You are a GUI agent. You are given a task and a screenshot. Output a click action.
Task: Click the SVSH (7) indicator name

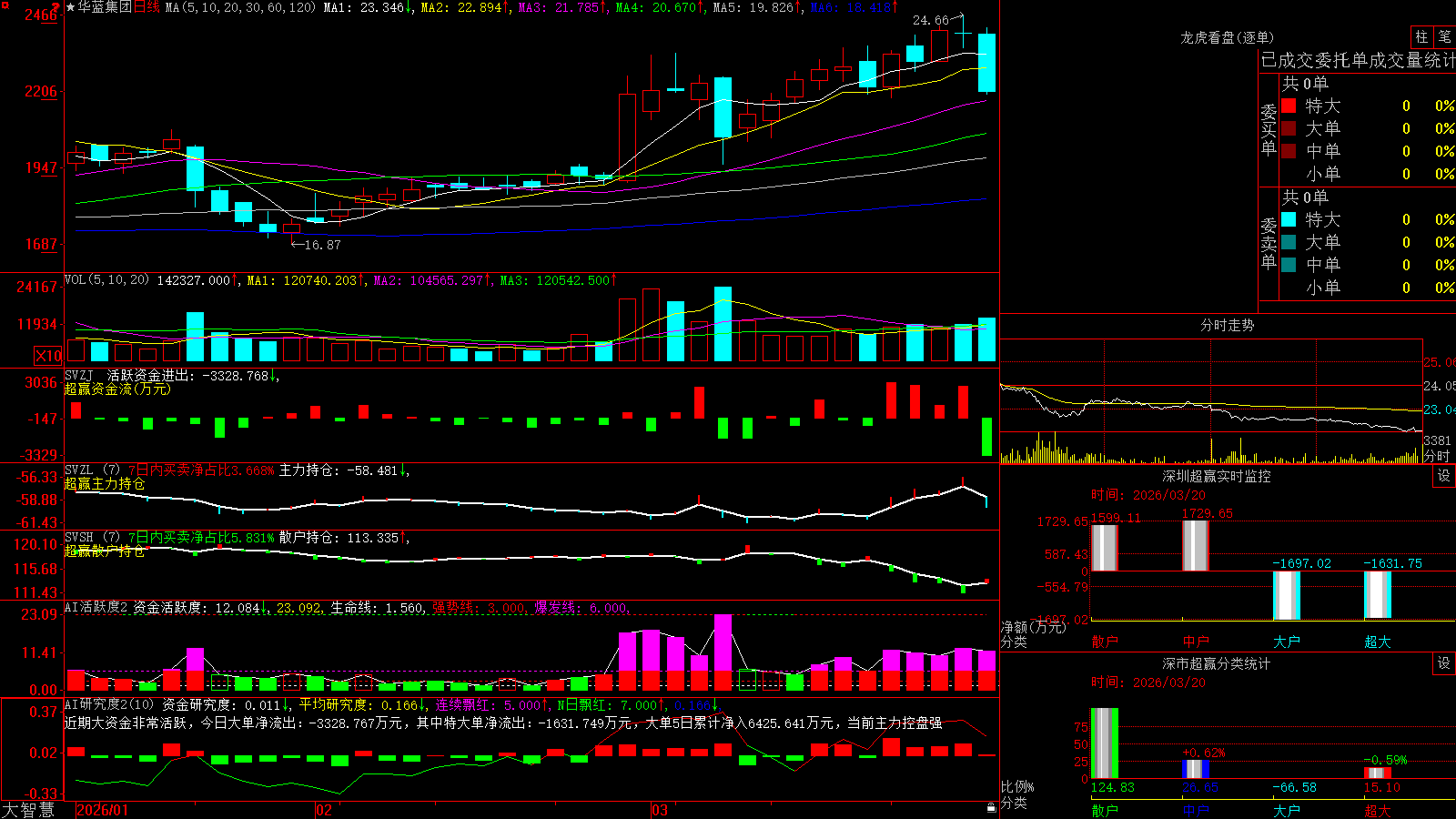[92, 538]
